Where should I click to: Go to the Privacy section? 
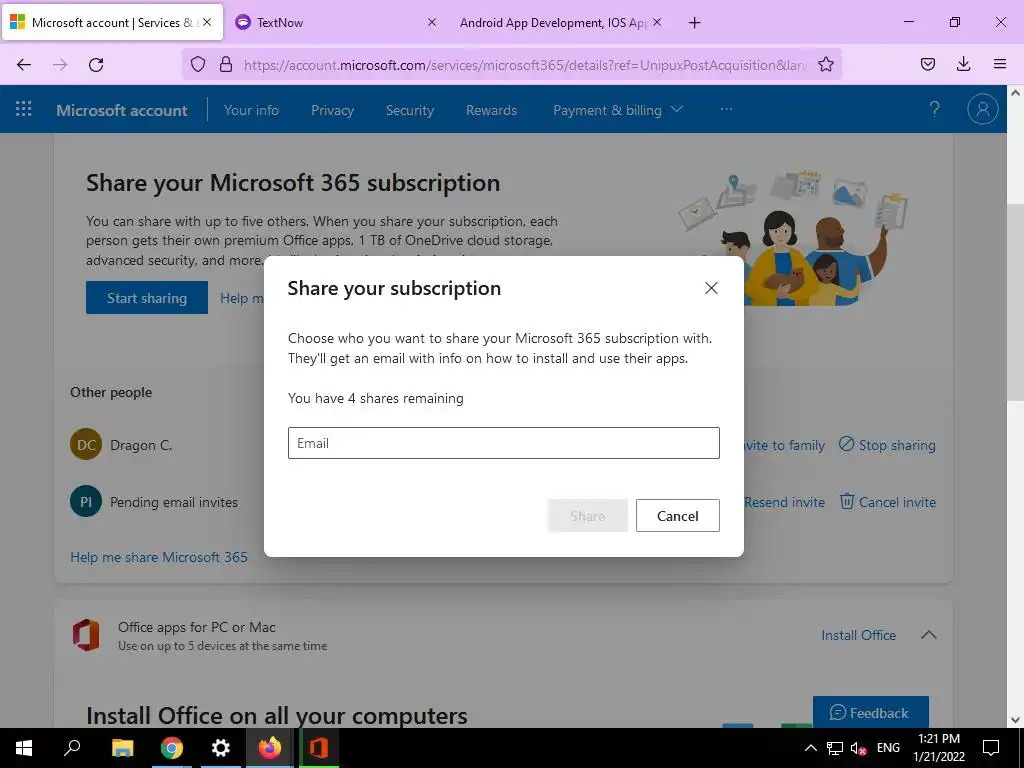click(332, 110)
